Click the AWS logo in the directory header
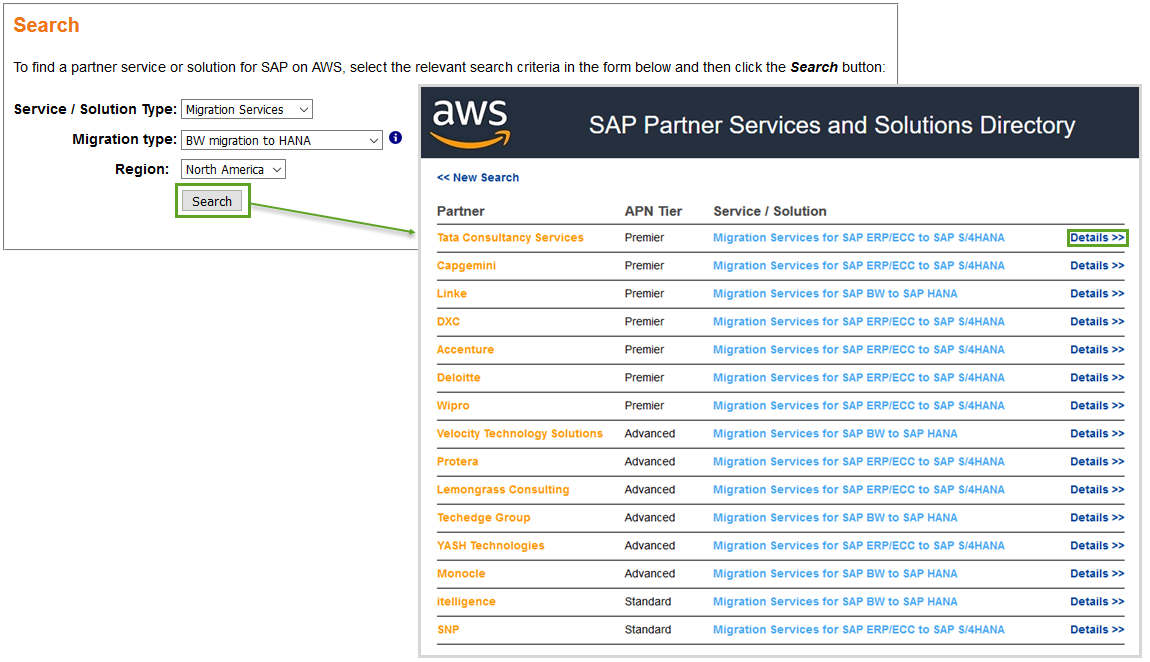1150x662 pixels. [470, 123]
